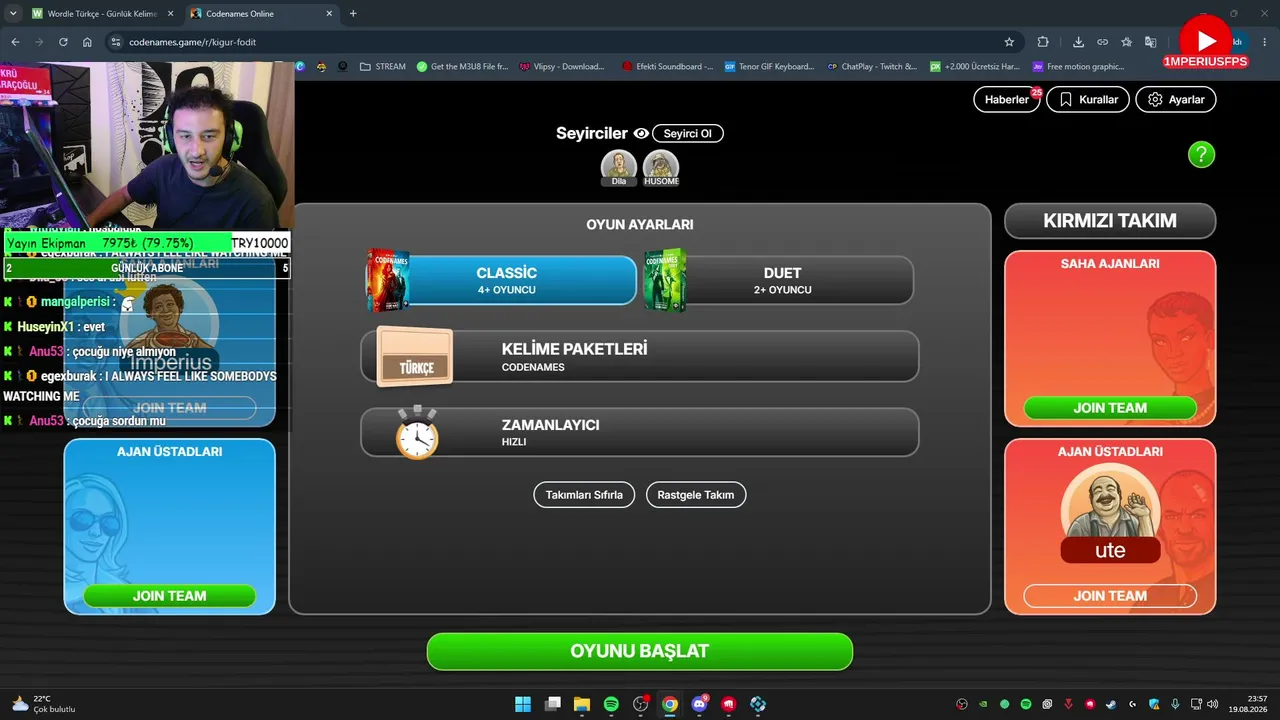The height and width of the screenshot is (720, 1280).
Task: Open Haberler news button
Action: coord(1007,100)
